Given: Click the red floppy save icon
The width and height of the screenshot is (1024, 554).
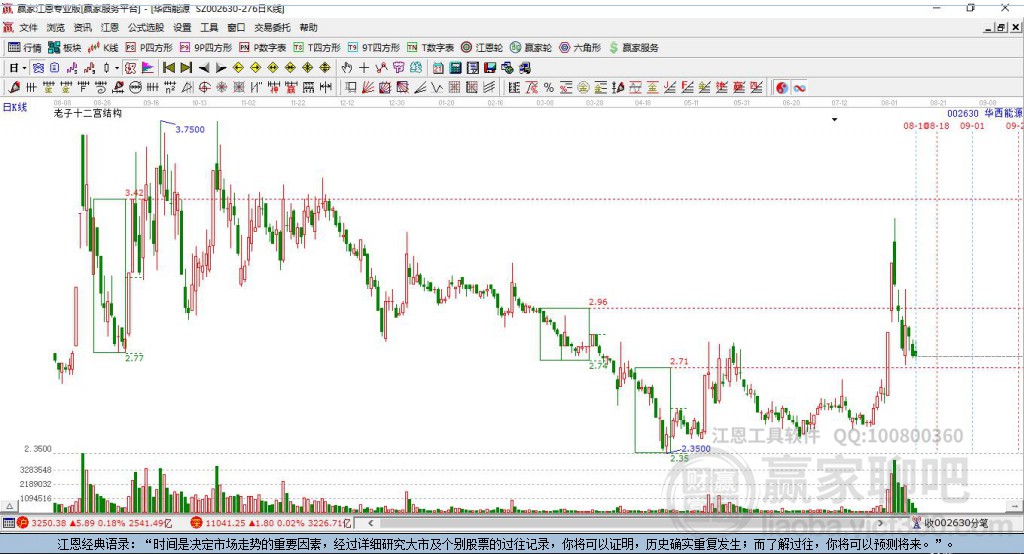Looking at the screenshot, I should (490, 68).
